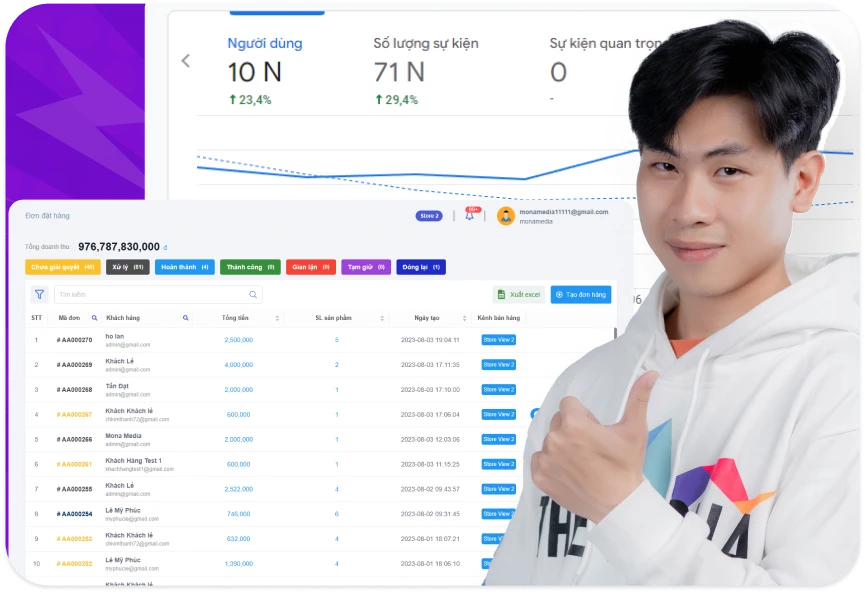Sort by SL sản phẩm column arrows
The image size is (865, 593).
382,318
